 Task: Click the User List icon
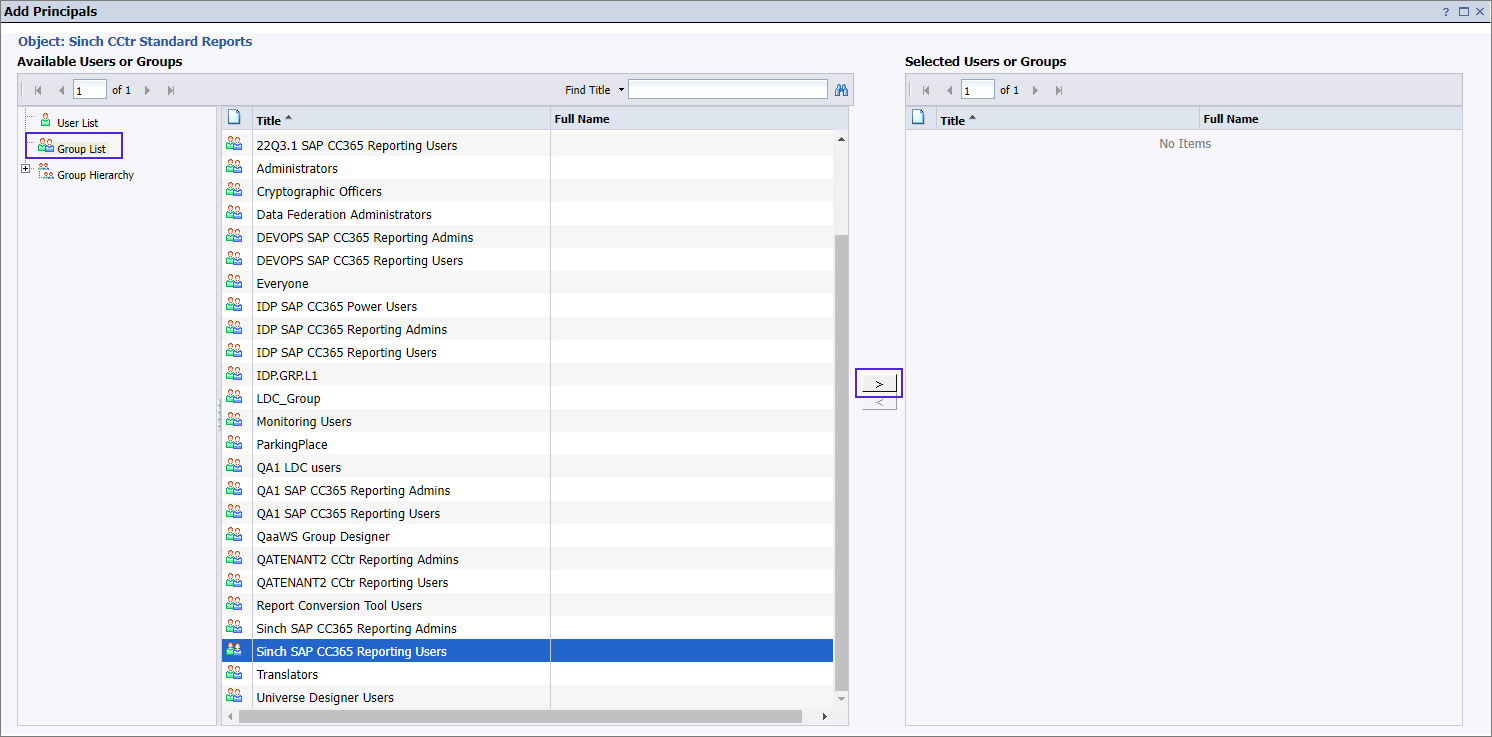pyautogui.click(x=45, y=121)
